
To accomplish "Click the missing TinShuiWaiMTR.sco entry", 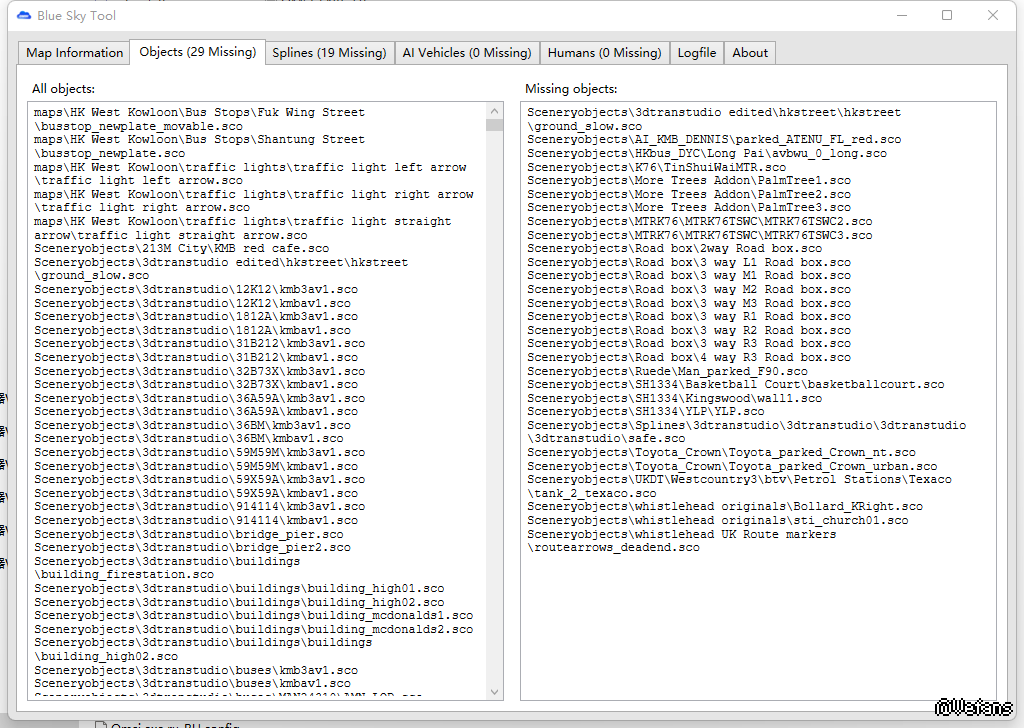I will pos(656,167).
